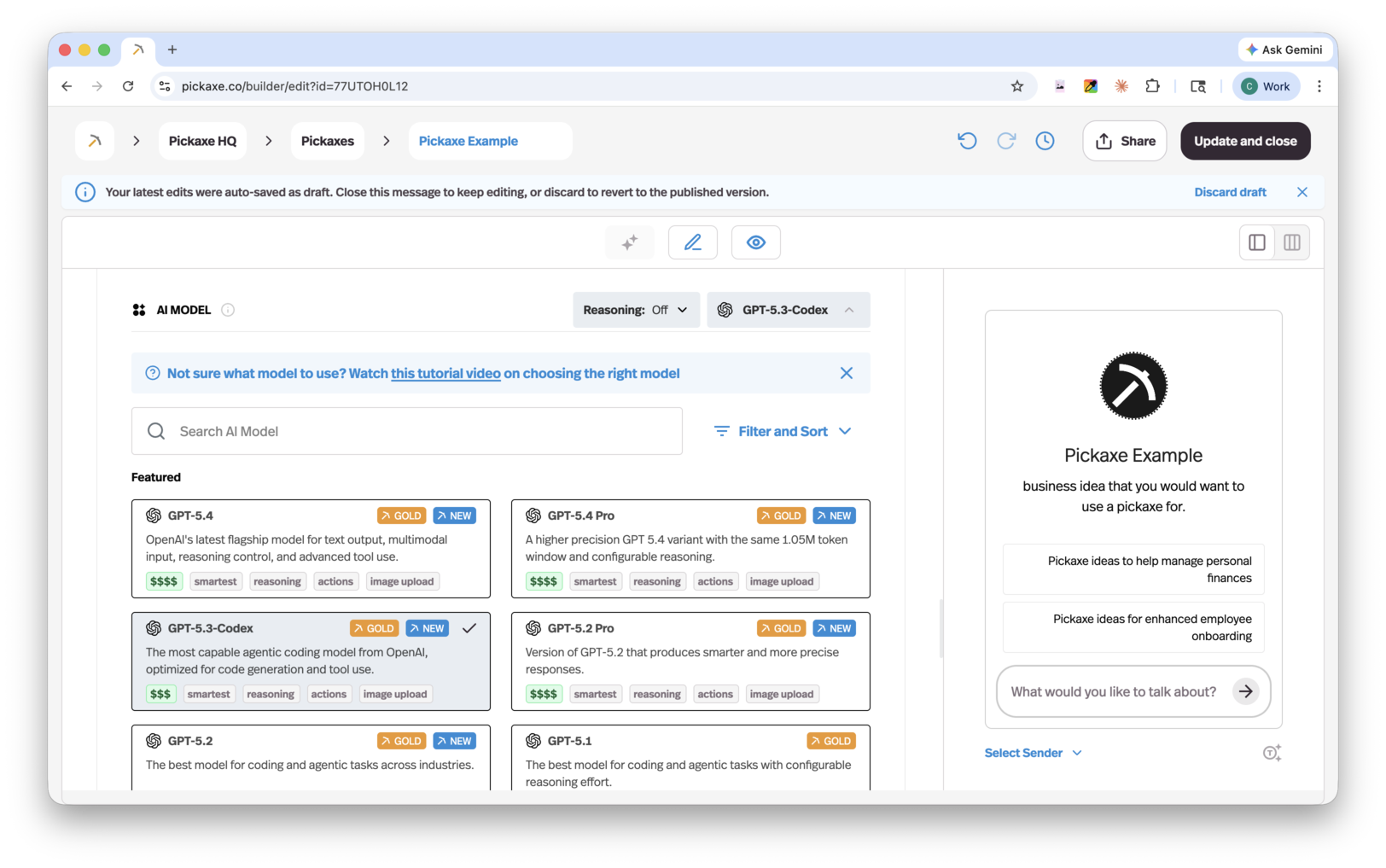The width and height of the screenshot is (1386, 868).
Task: Choose the personal finances suggestion prompt
Action: [x=1133, y=569]
